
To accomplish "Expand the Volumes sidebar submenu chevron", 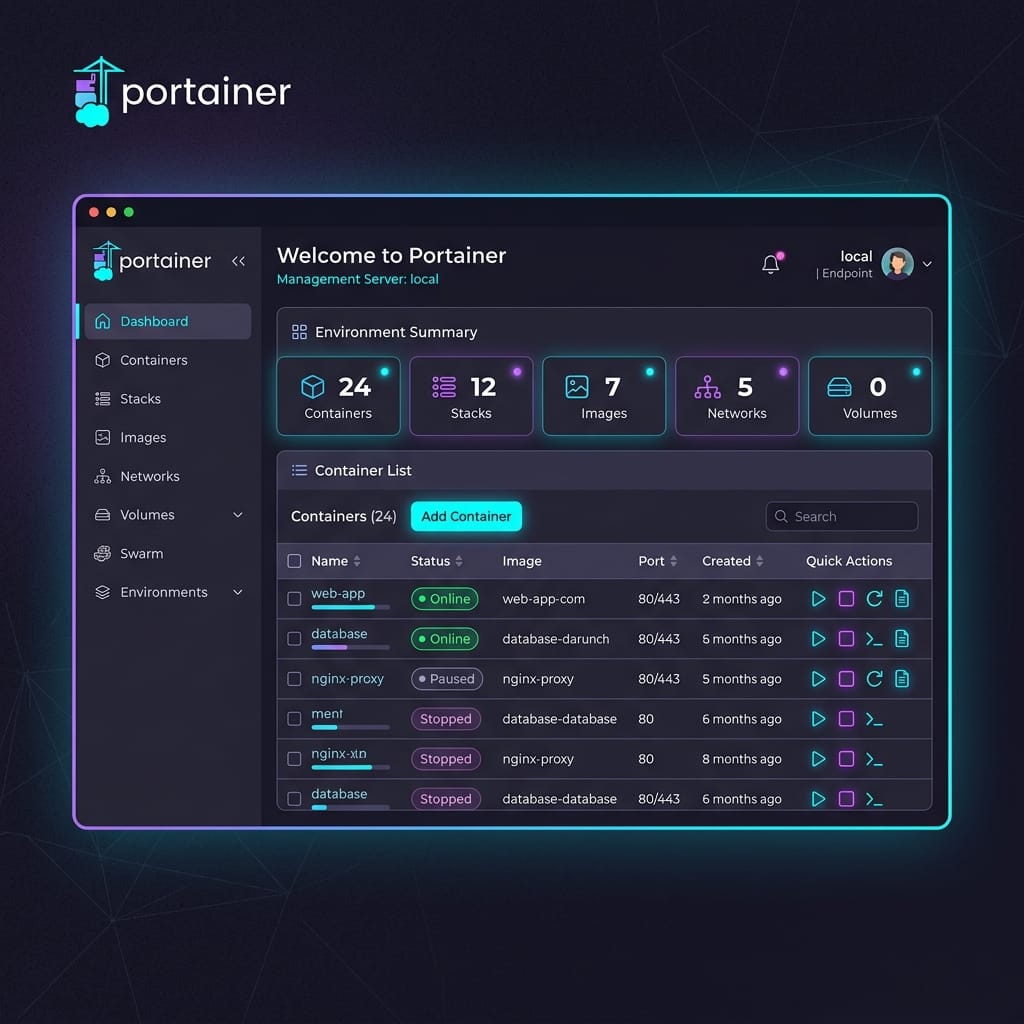I will (x=238, y=515).
